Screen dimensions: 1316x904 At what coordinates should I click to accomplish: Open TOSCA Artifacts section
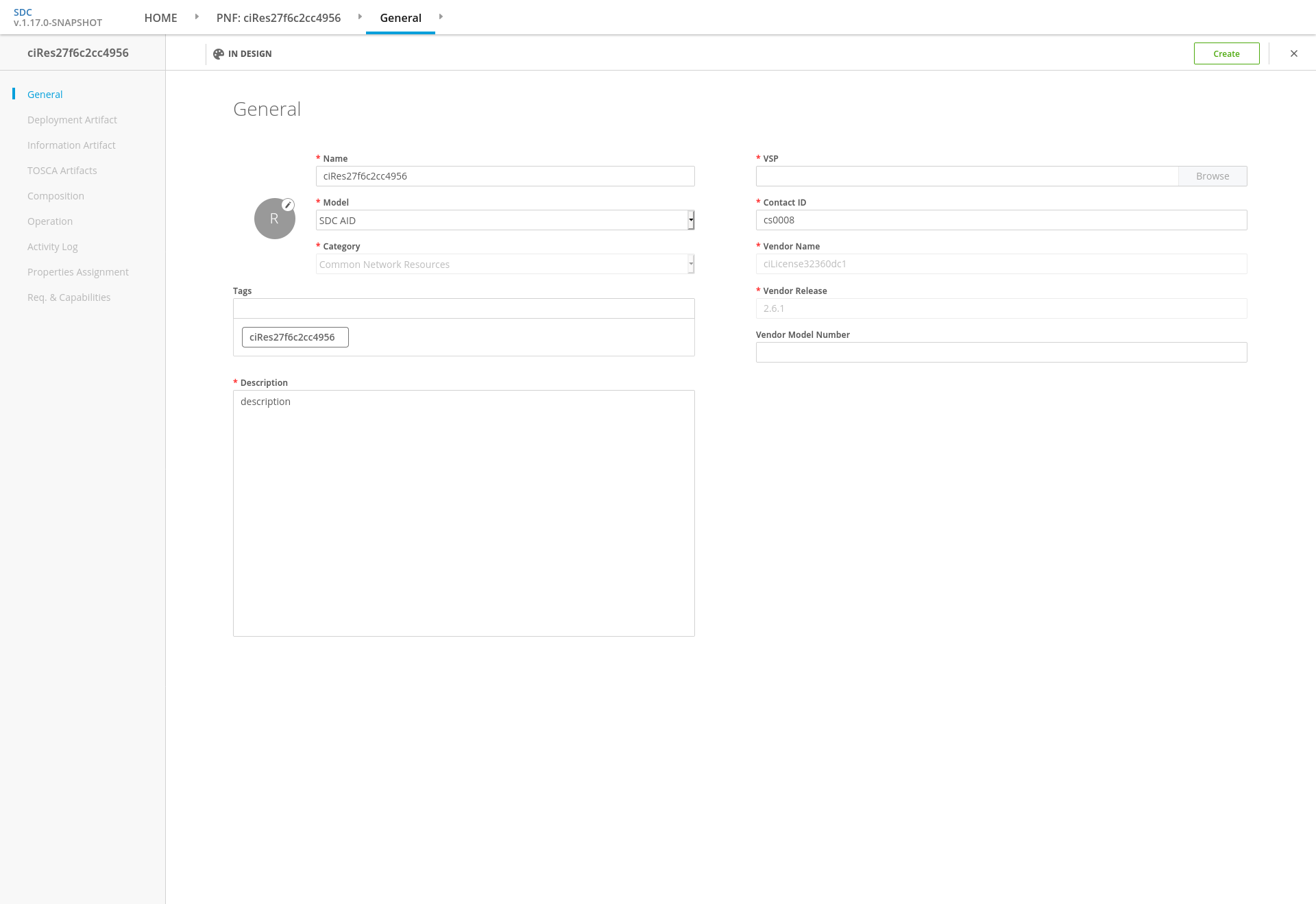(62, 171)
